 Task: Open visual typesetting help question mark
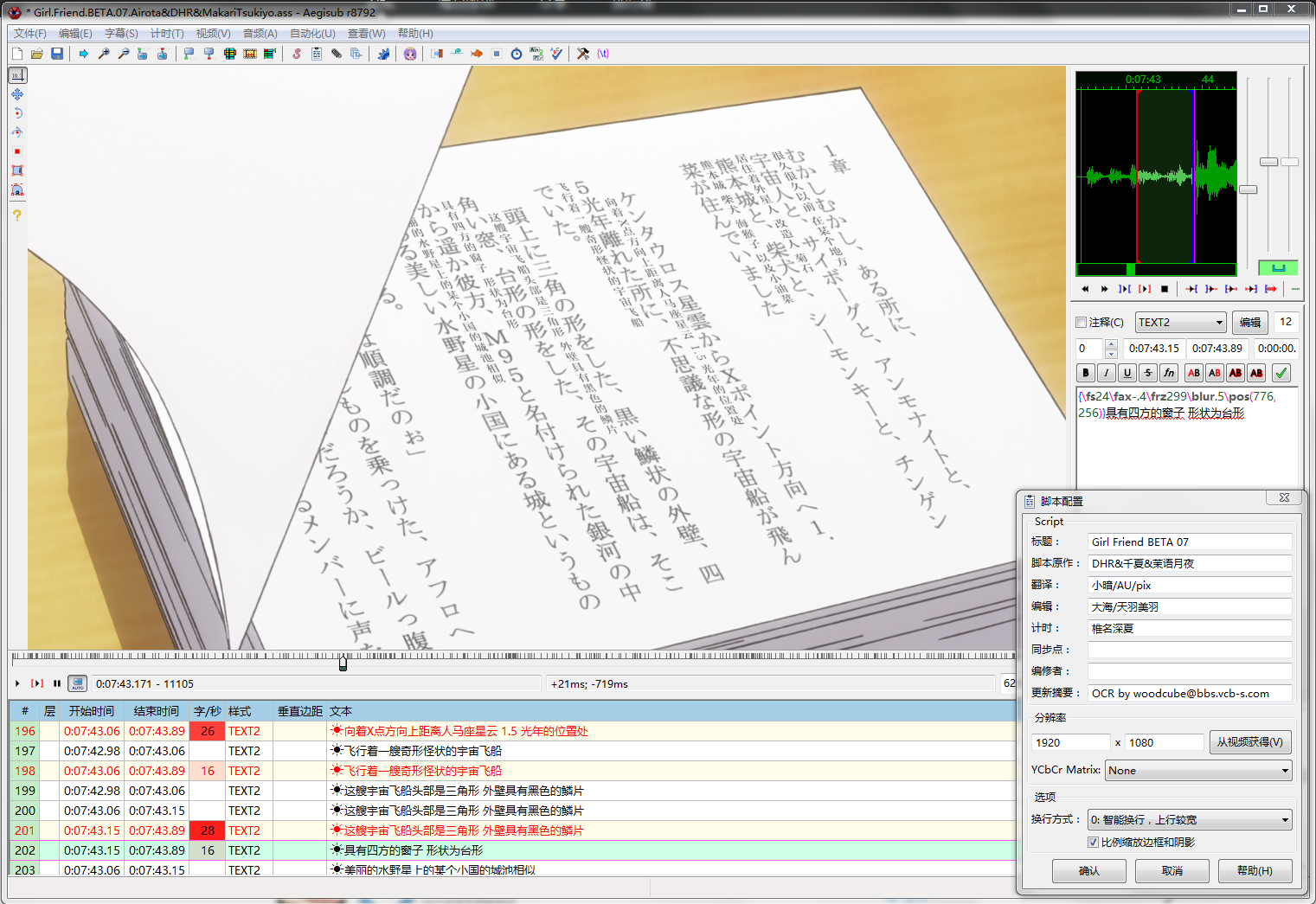point(17,215)
